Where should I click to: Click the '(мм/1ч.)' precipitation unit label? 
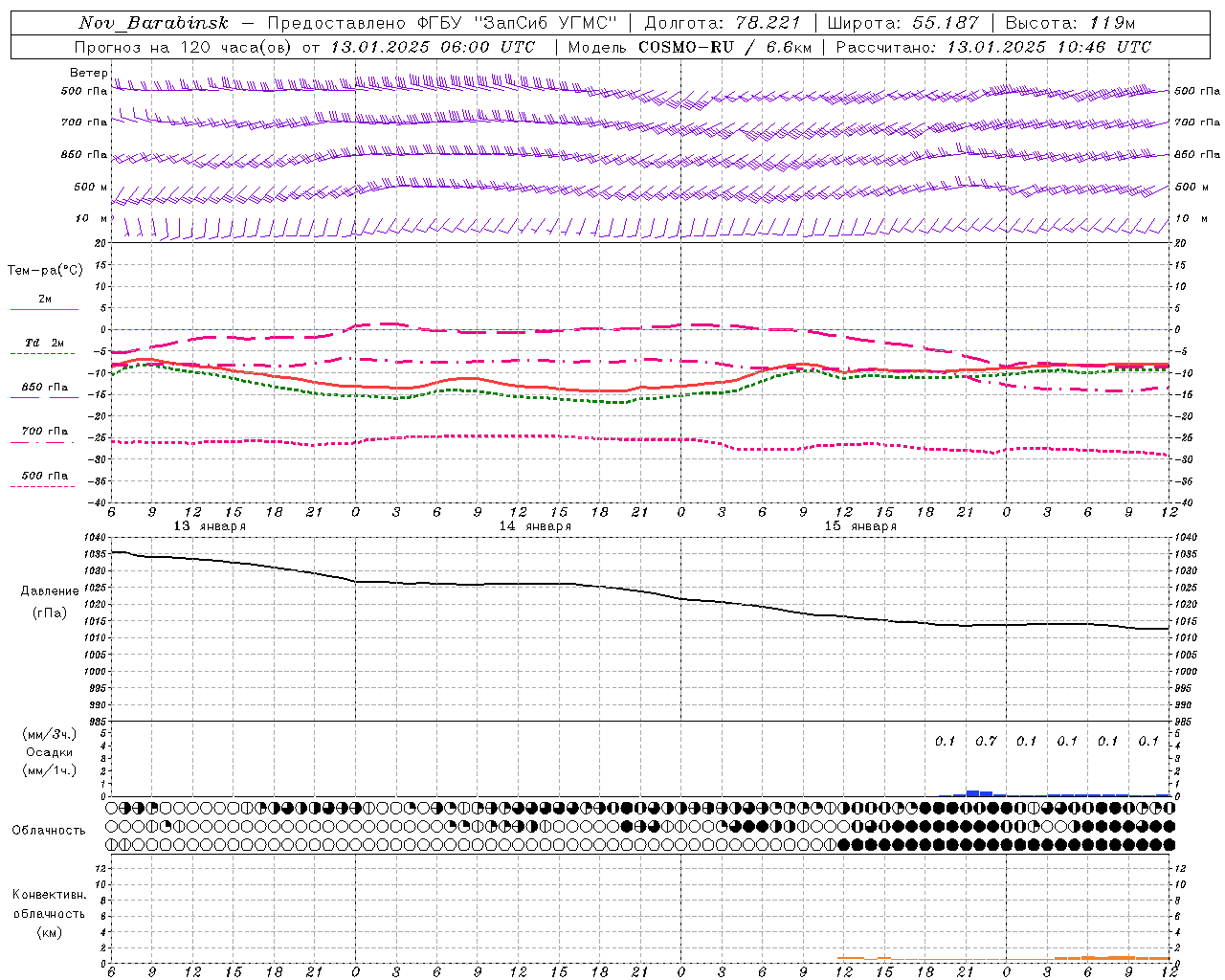click(x=50, y=770)
